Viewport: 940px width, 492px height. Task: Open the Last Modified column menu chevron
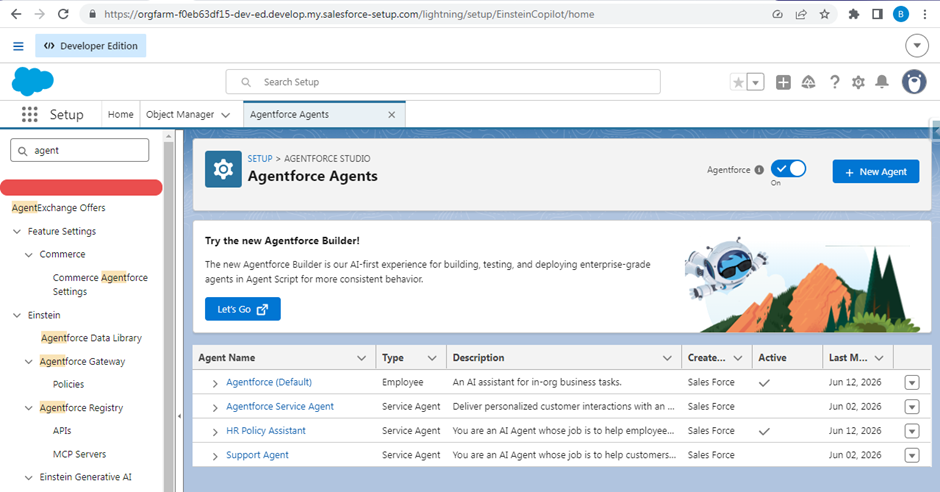click(x=879, y=358)
